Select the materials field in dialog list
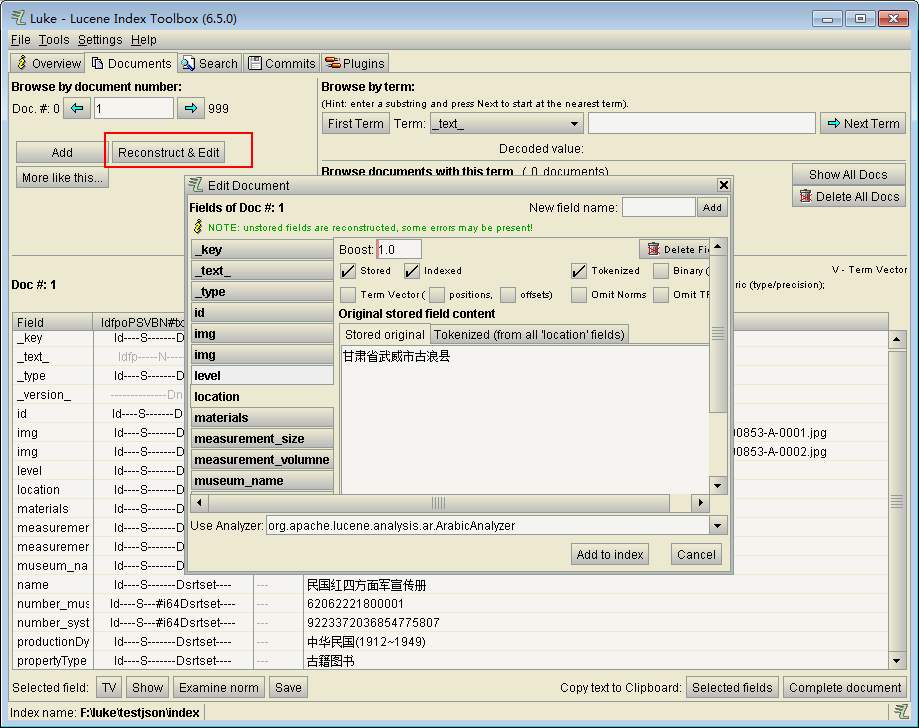Viewport: 919px width, 728px height. (x=262, y=418)
